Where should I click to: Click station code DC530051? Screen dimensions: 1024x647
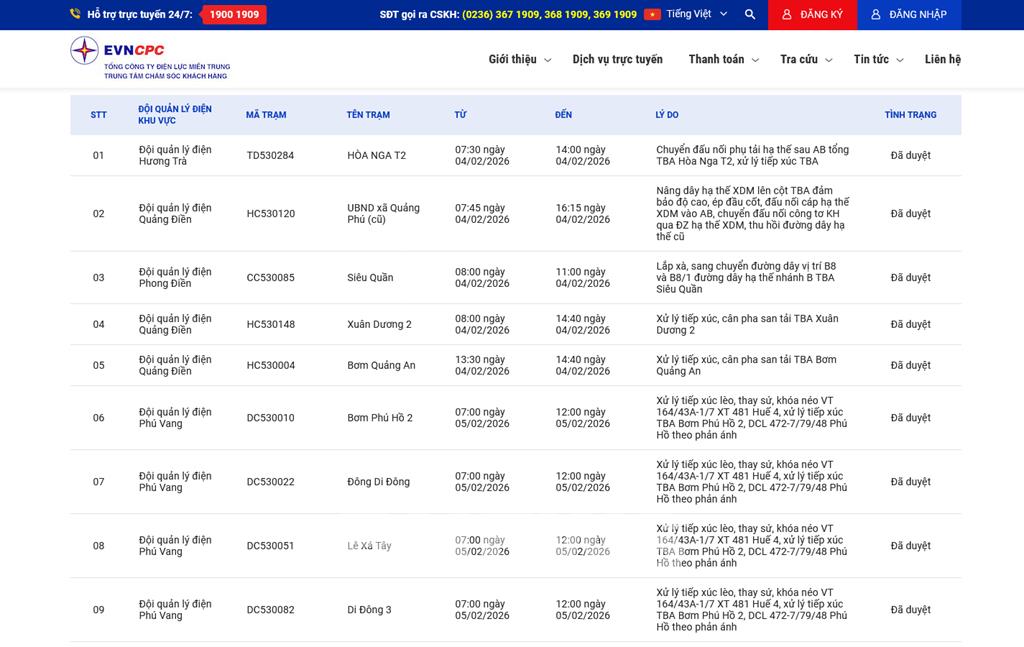point(270,546)
